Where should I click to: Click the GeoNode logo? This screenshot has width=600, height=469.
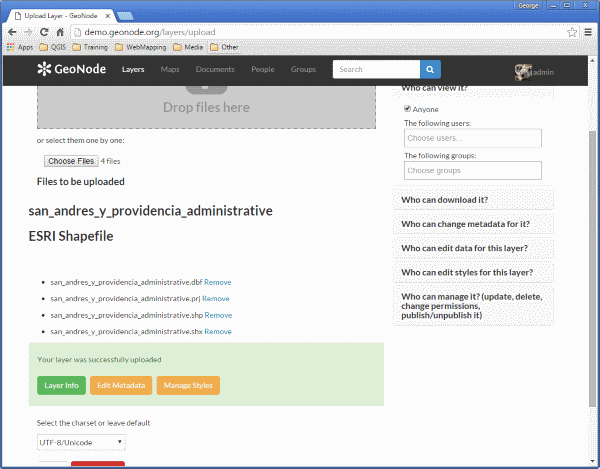pyautogui.click(x=72, y=69)
